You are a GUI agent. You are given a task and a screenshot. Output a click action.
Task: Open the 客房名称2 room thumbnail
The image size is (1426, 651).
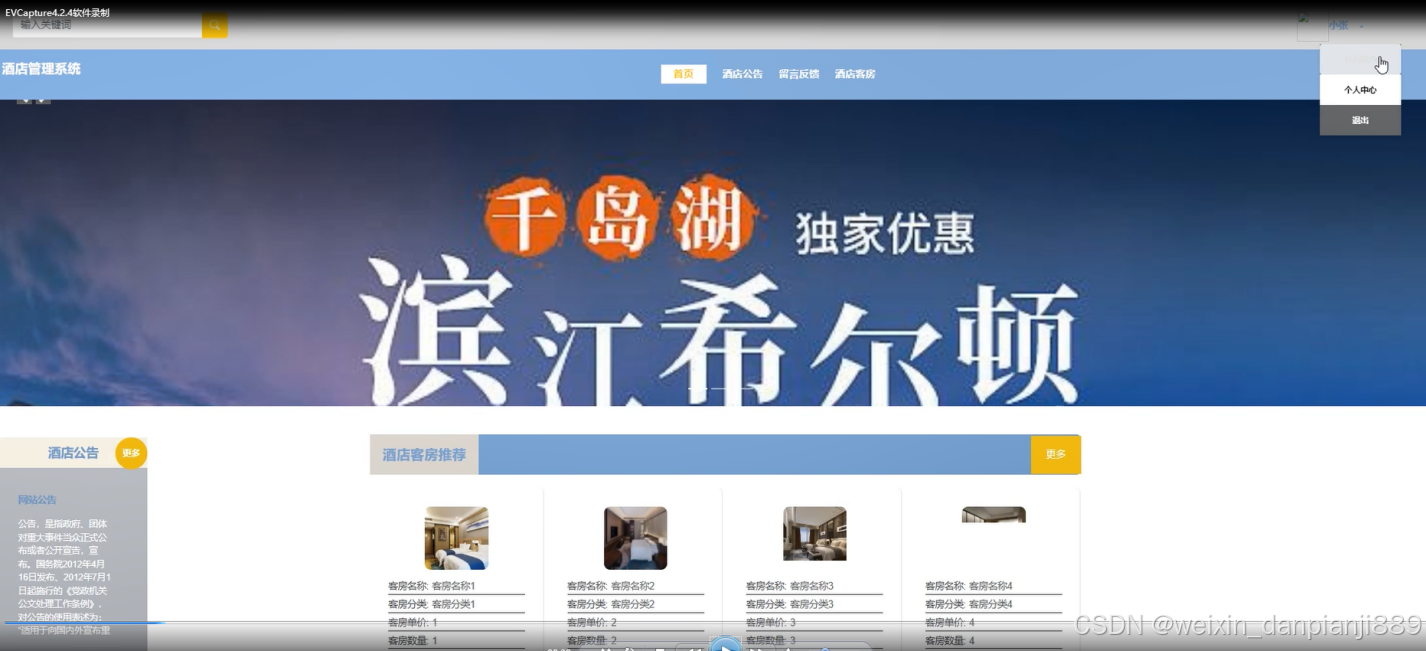(x=635, y=538)
